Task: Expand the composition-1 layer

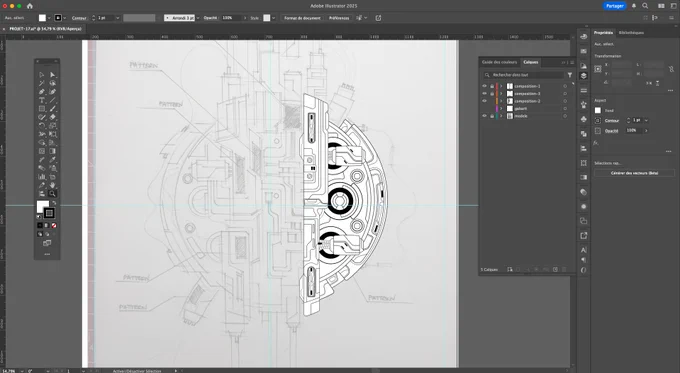Action: (x=501, y=86)
